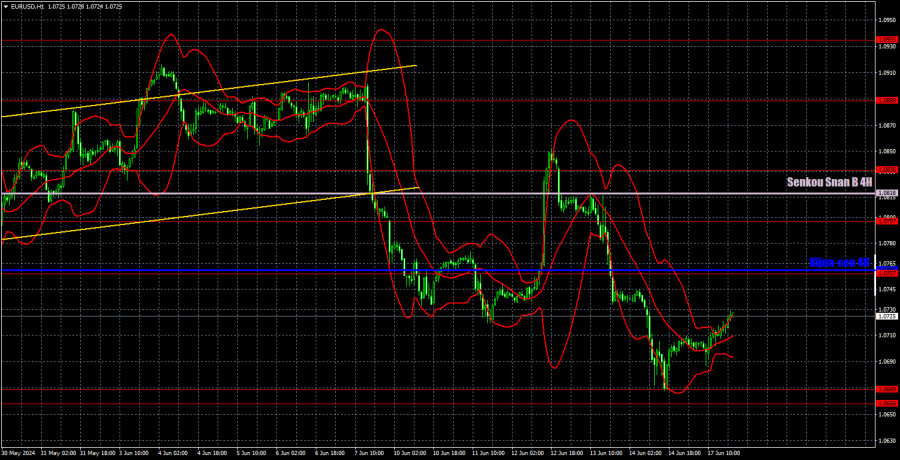The image size is (900, 460).
Task: Click the 1.0870 price scale value
Action: coord(885,125)
